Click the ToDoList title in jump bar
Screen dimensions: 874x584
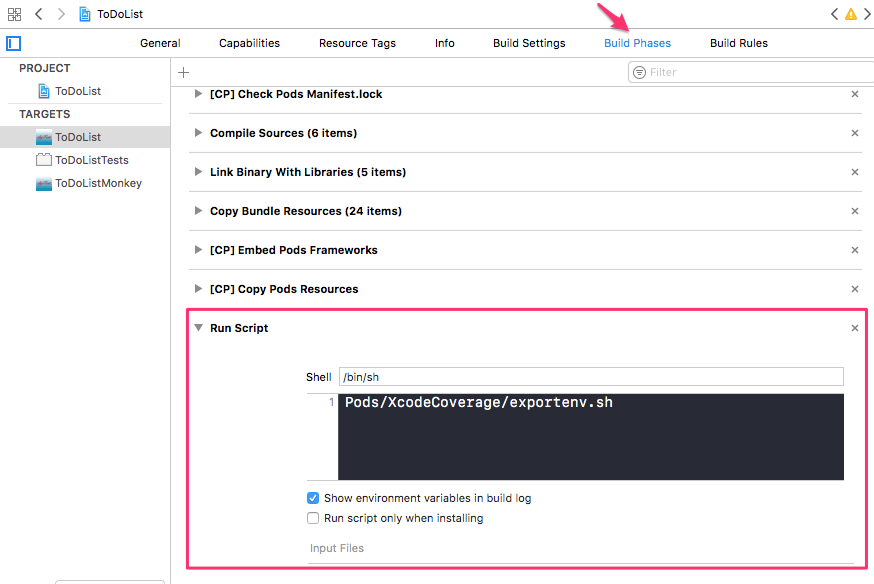tap(120, 14)
